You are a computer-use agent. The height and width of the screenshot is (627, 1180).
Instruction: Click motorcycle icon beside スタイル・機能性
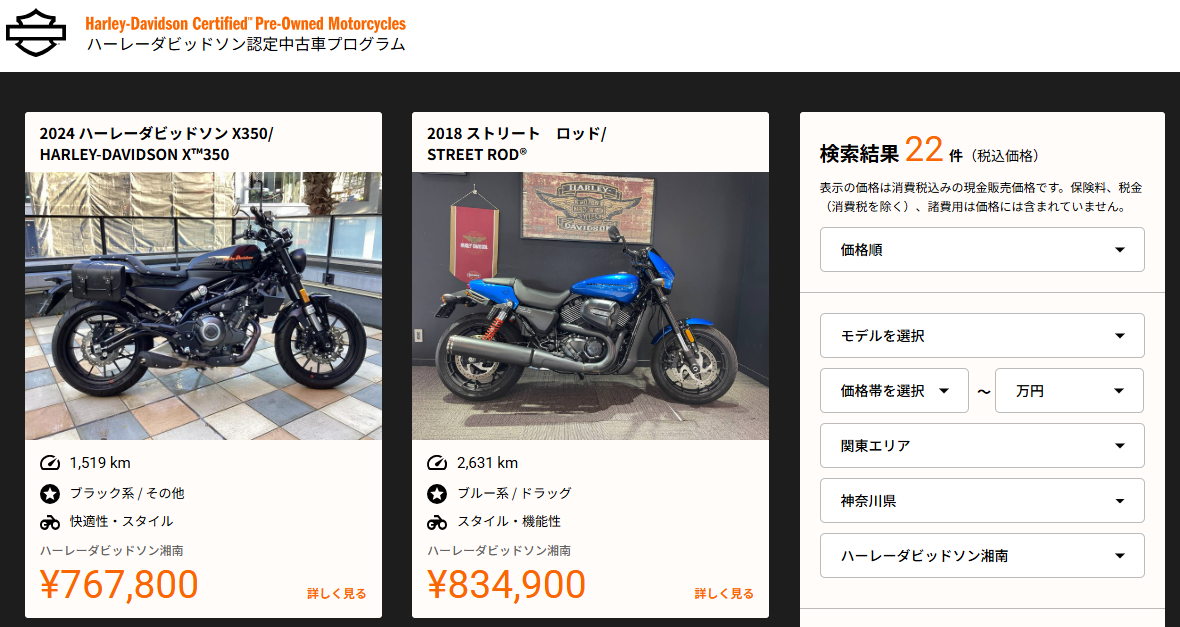[x=437, y=522]
